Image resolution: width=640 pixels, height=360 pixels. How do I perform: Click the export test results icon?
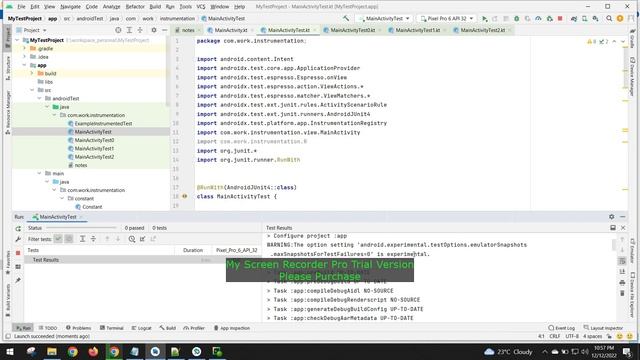[153, 239]
